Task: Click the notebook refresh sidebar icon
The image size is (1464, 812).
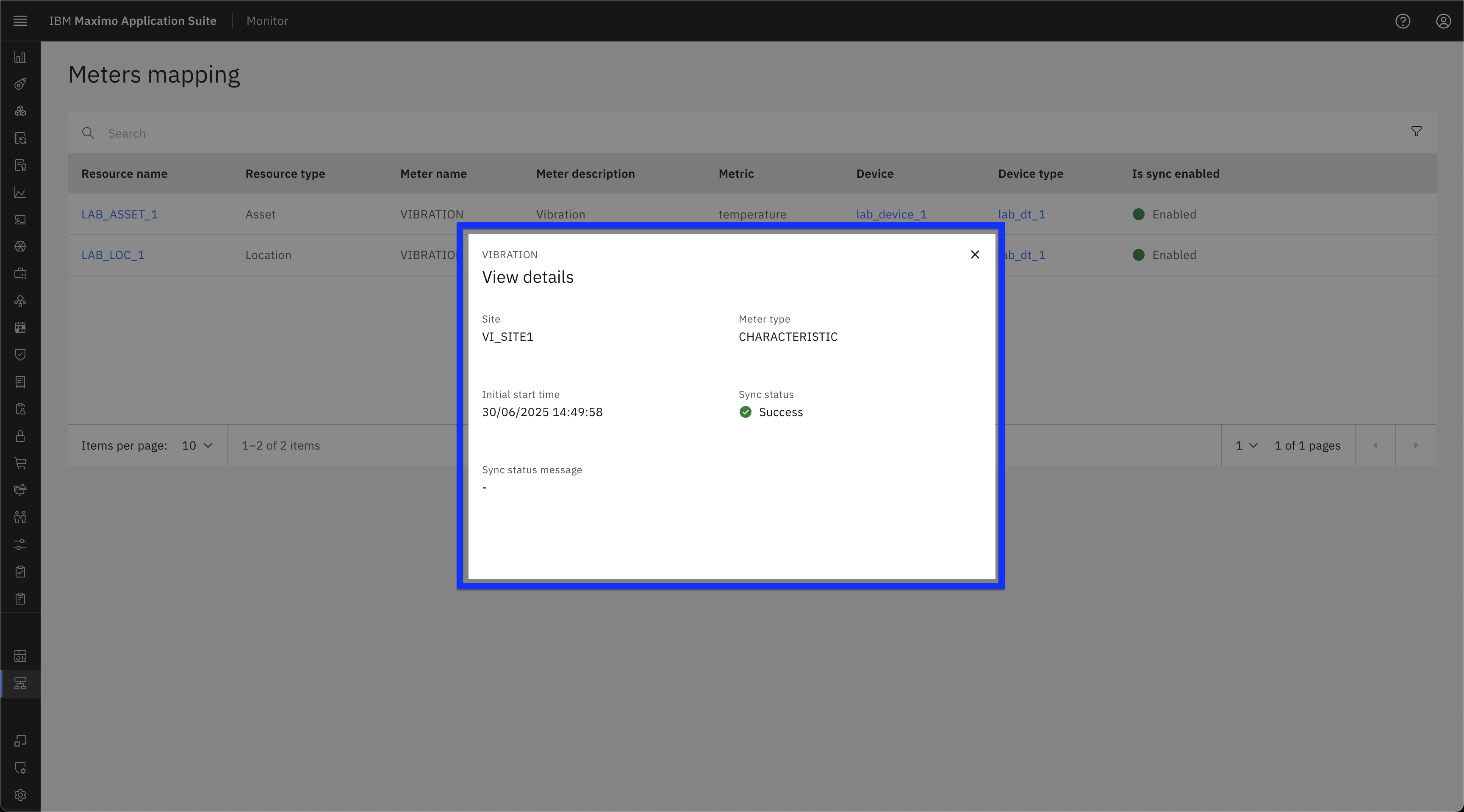Action: click(20, 138)
